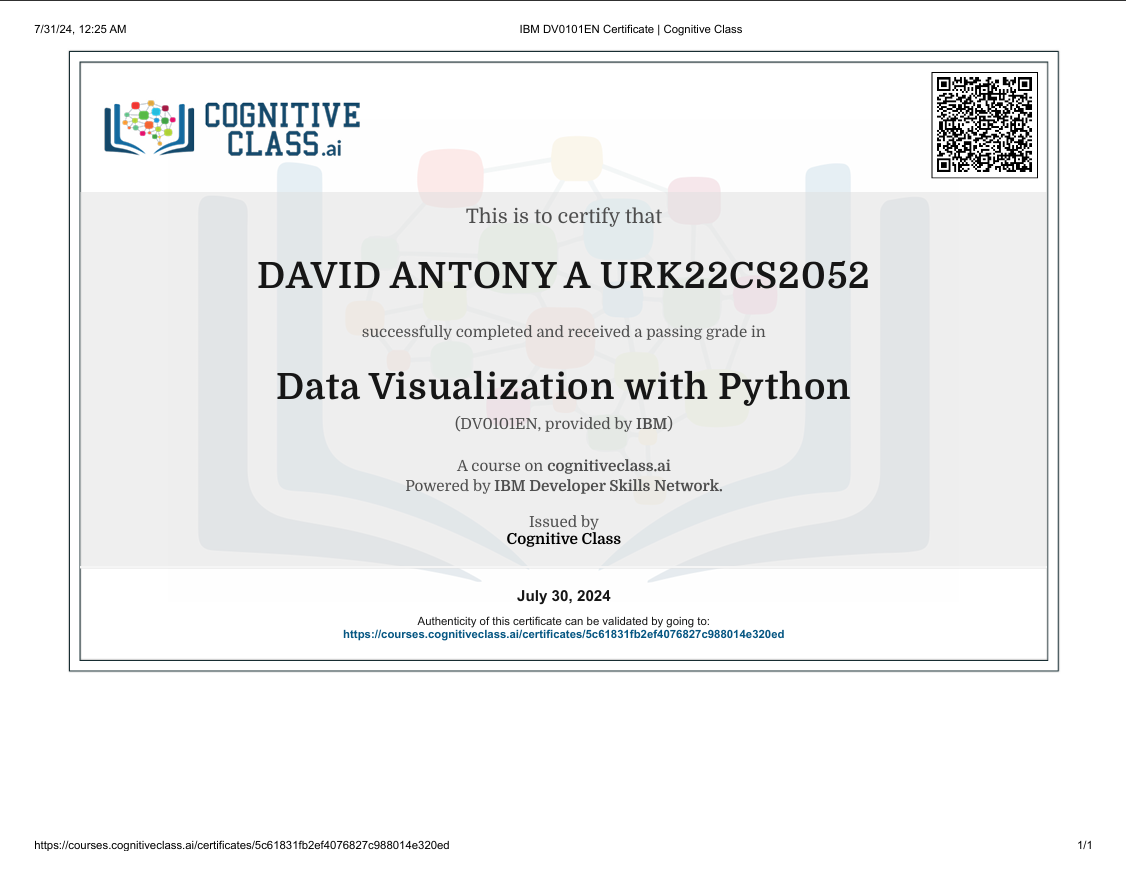This screenshot has height=872, width=1126.
Task: Click the page number '1/1'
Action: [1084, 845]
